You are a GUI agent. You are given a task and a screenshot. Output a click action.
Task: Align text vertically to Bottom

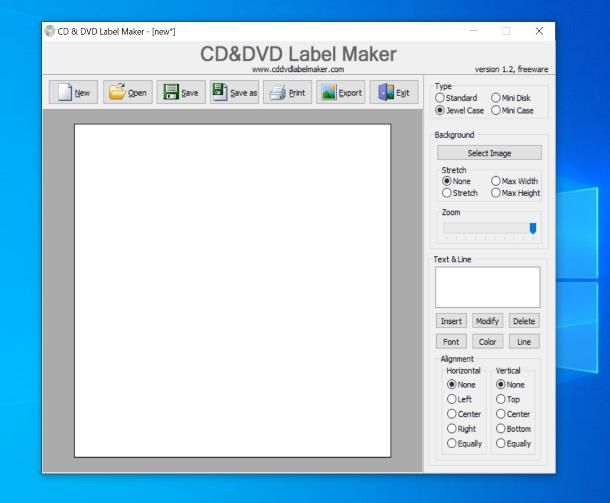coord(514,429)
